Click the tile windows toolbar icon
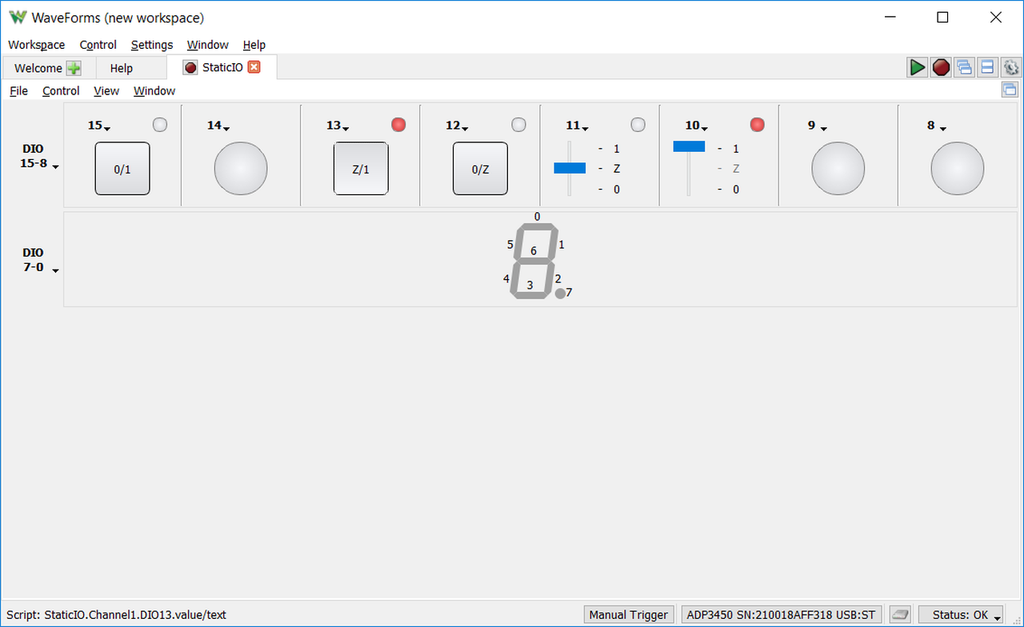Image resolution: width=1024 pixels, height=627 pixels. 987,67
